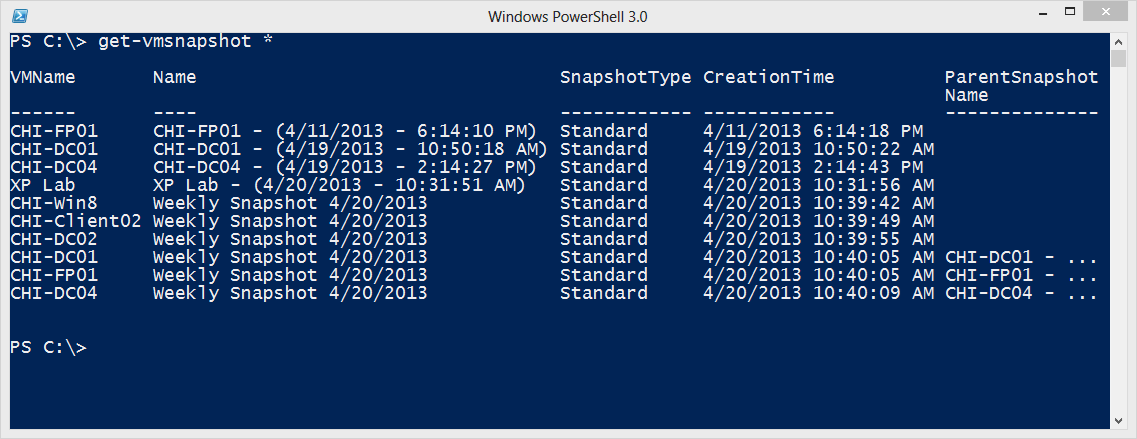Click parent snapshot CHI-DC04 - ... entry
The width and height of the screenshot is (1137, 439).
click(1022, 293)
